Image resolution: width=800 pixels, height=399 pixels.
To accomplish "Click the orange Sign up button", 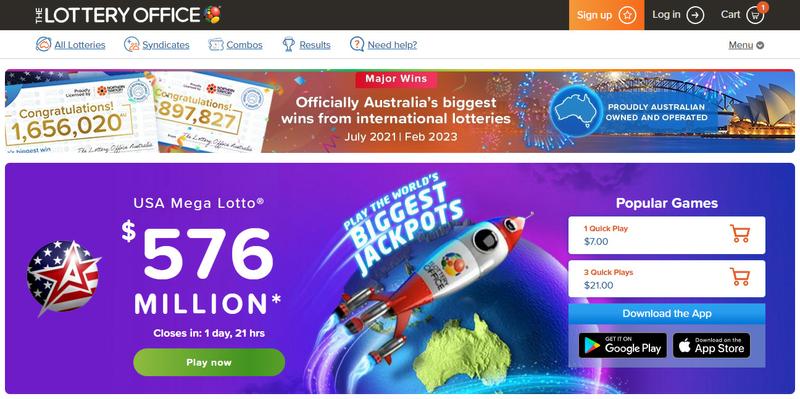I will 607,15.
